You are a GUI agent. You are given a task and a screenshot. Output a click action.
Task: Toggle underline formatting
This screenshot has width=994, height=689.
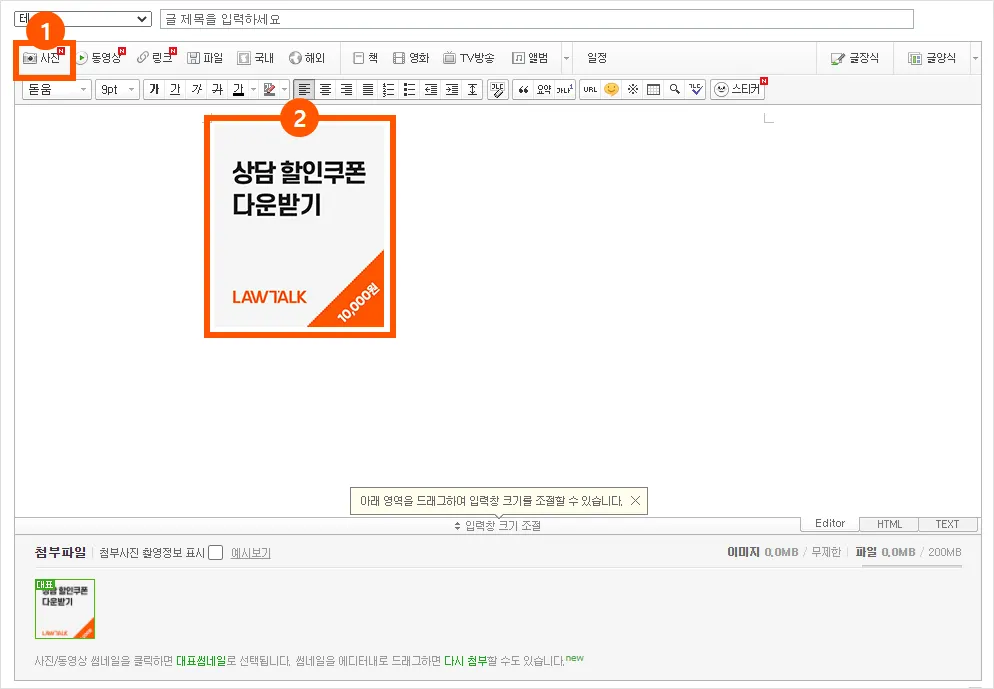coord(175,89)
